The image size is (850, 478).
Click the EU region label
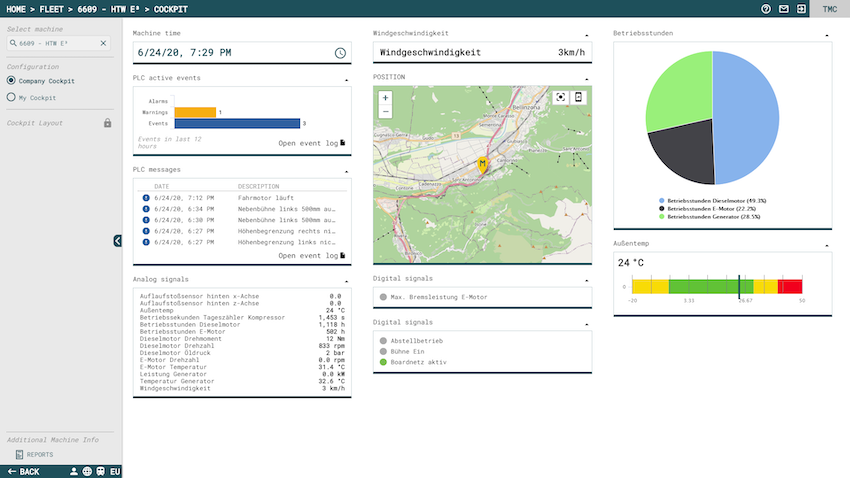(114, 471)
